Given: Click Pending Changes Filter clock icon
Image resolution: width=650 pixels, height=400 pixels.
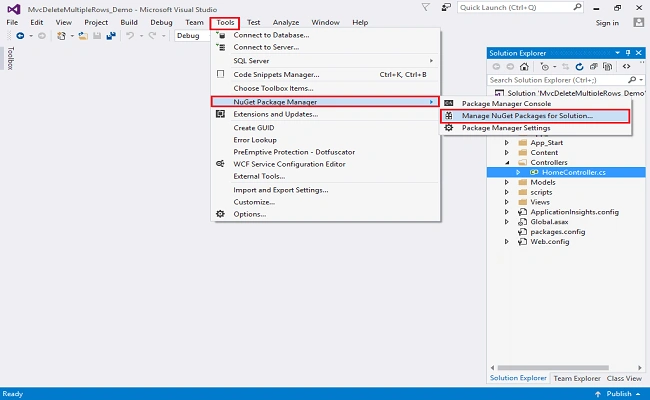Looking at the screenshot, I should point(545,66).
